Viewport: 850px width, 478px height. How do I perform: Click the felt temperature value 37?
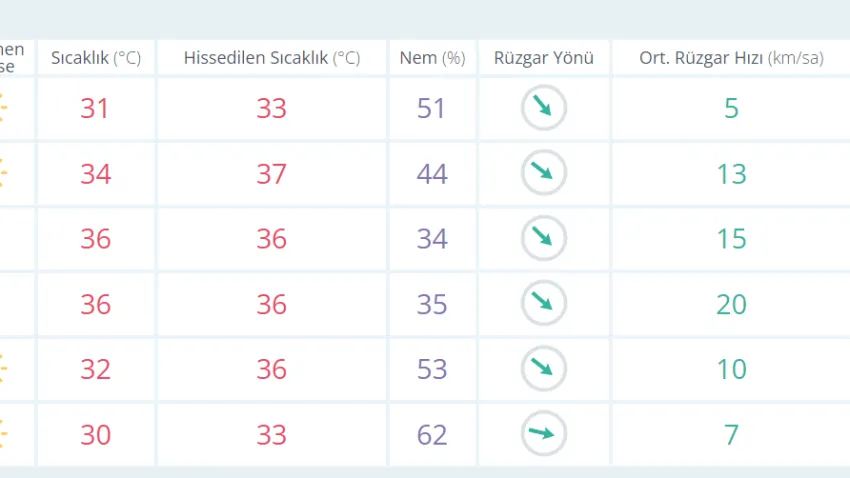tap(271, 173)
